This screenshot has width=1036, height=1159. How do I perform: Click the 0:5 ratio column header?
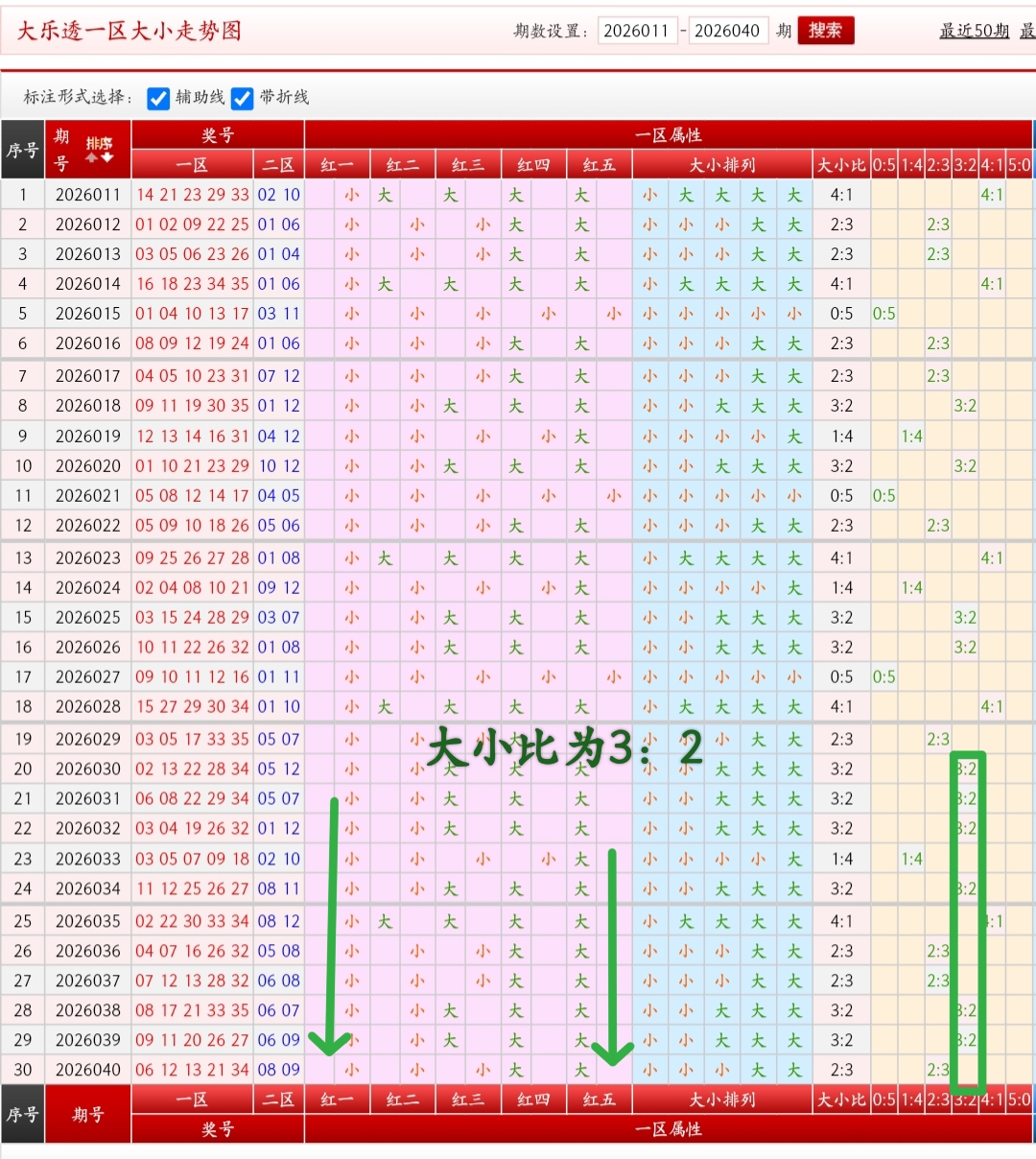tap(883, 164)
